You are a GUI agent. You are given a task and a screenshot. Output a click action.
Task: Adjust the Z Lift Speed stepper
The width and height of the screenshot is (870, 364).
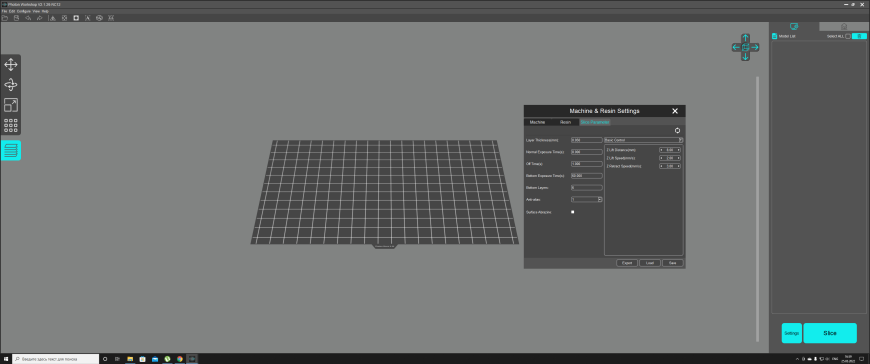point(670,158)
